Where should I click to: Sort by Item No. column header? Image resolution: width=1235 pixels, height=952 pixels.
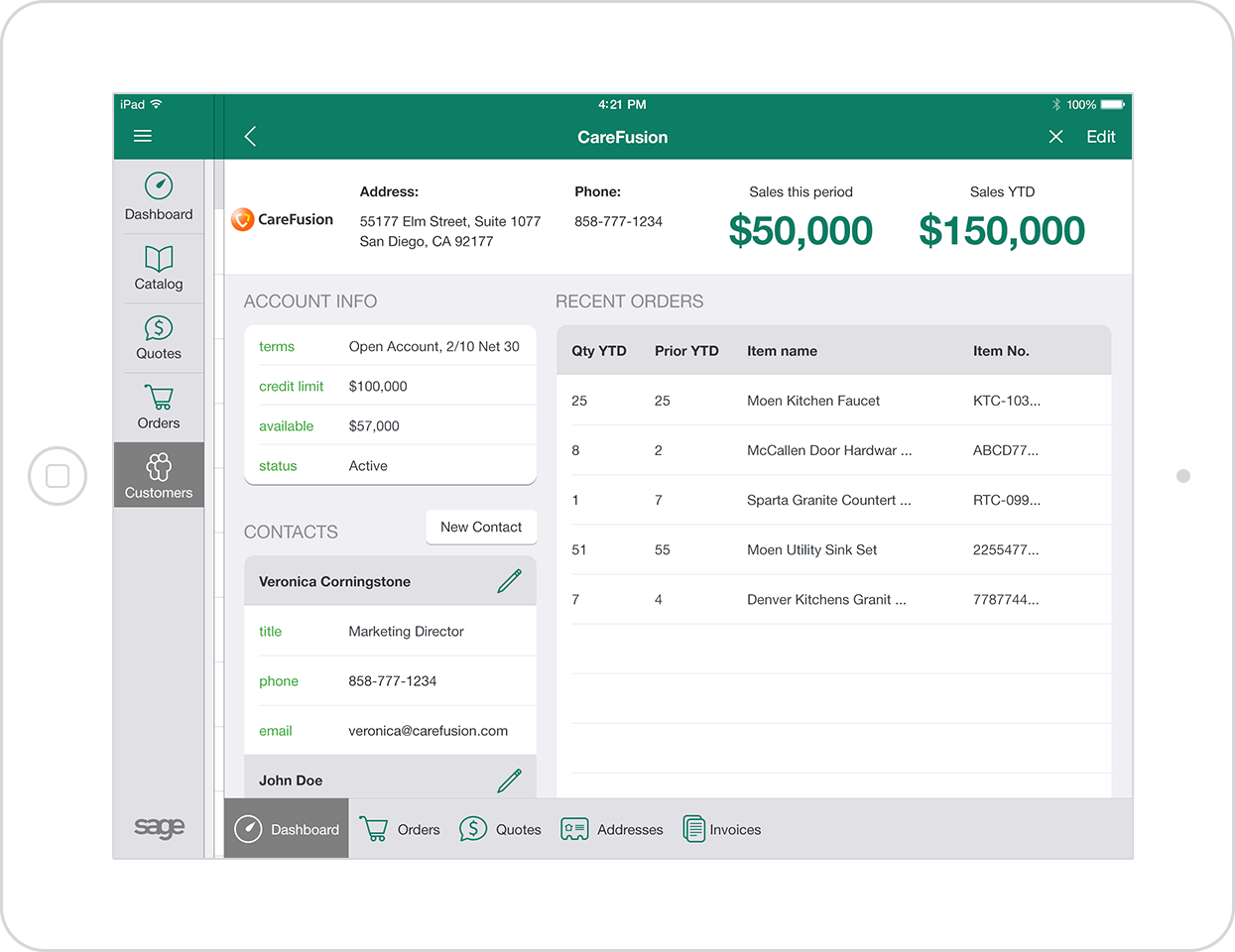tap(1001, 351)
